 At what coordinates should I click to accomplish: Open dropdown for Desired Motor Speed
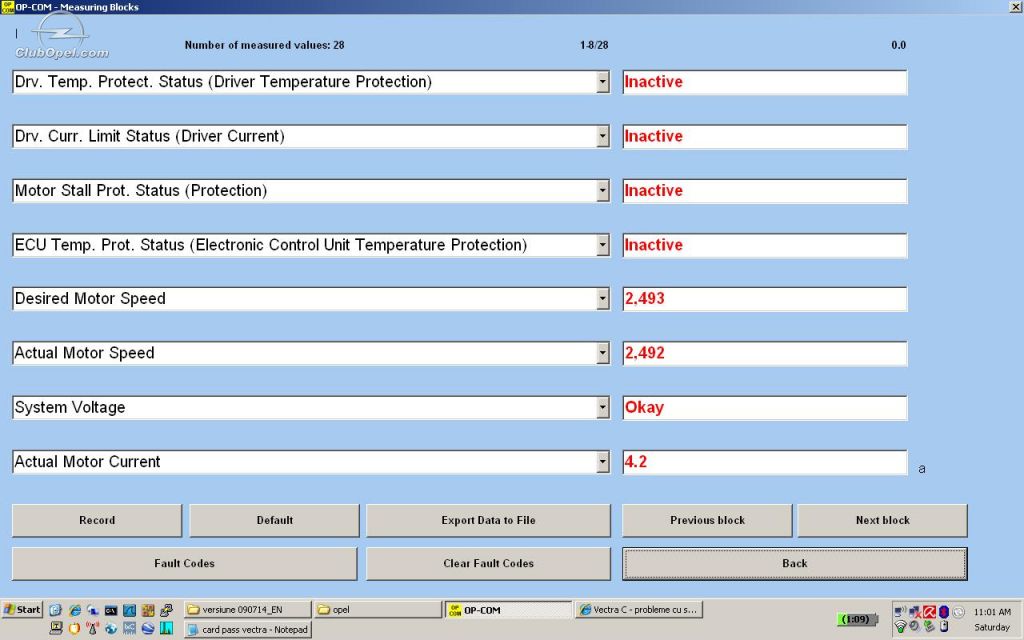click(603, 299)
